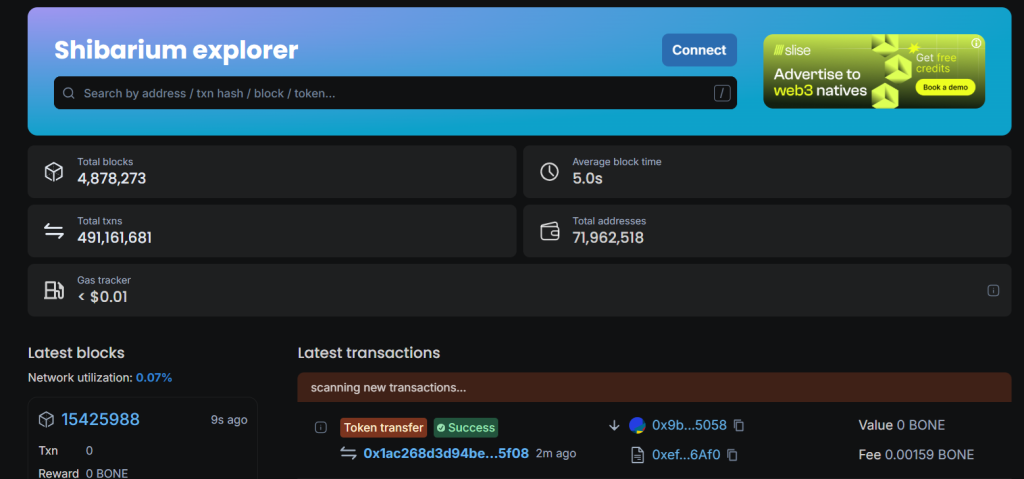Click the Shibarium explorer title
The height and width of the screenshot is (479, 1024).
(176, 50)
